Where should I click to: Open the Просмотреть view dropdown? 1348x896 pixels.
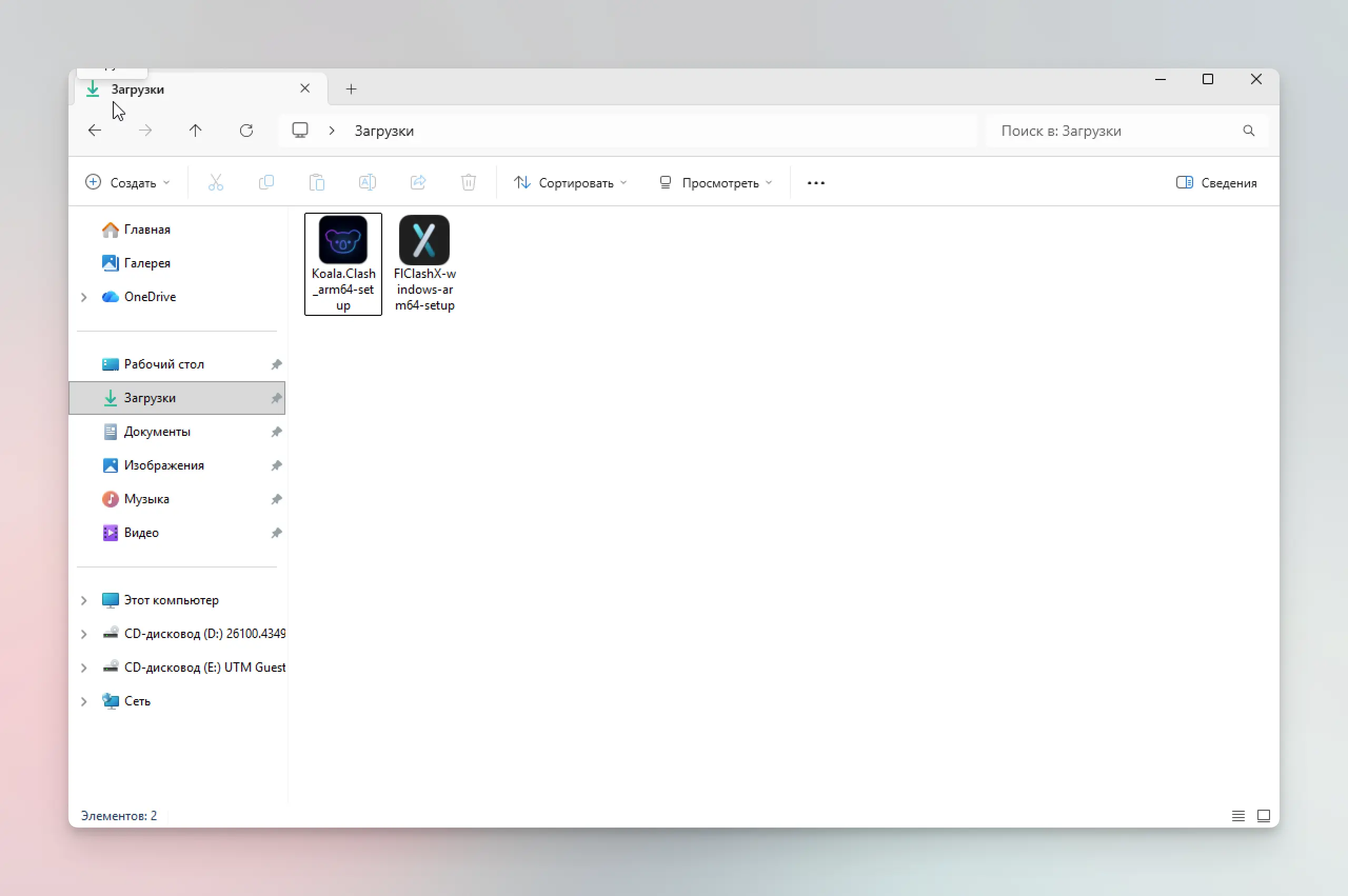716,183
